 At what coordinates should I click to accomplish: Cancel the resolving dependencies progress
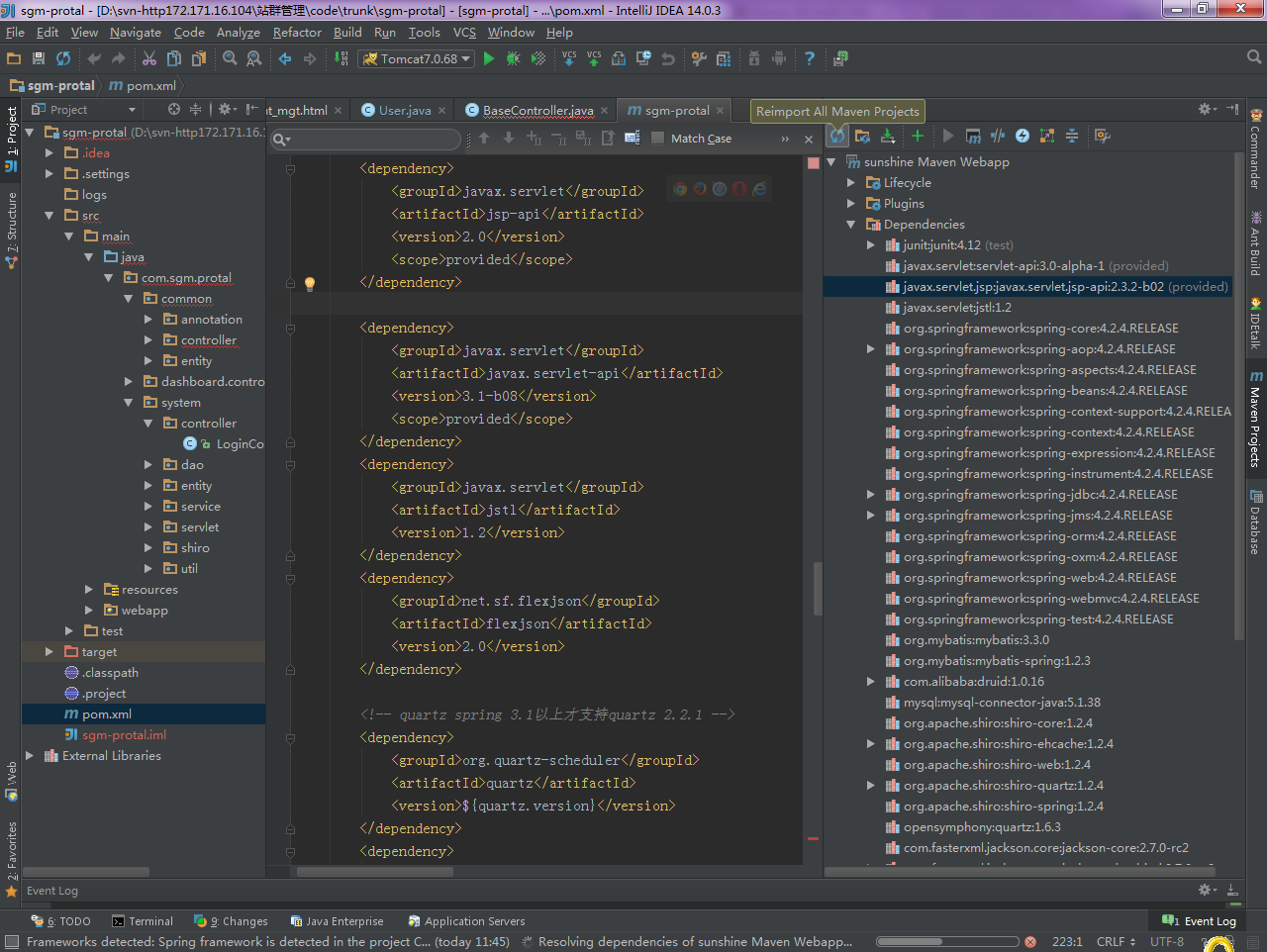pyautogui.click(x=1030, y=942)
